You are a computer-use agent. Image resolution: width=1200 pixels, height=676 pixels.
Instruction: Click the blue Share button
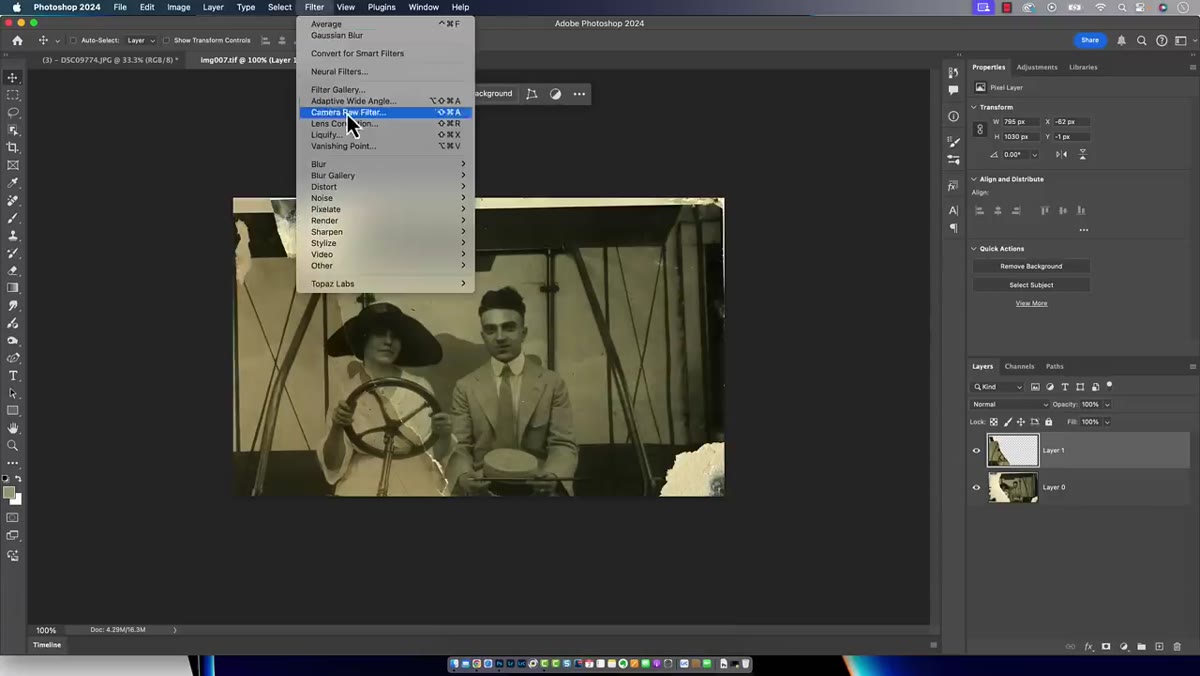click(x=1090, y=40)
